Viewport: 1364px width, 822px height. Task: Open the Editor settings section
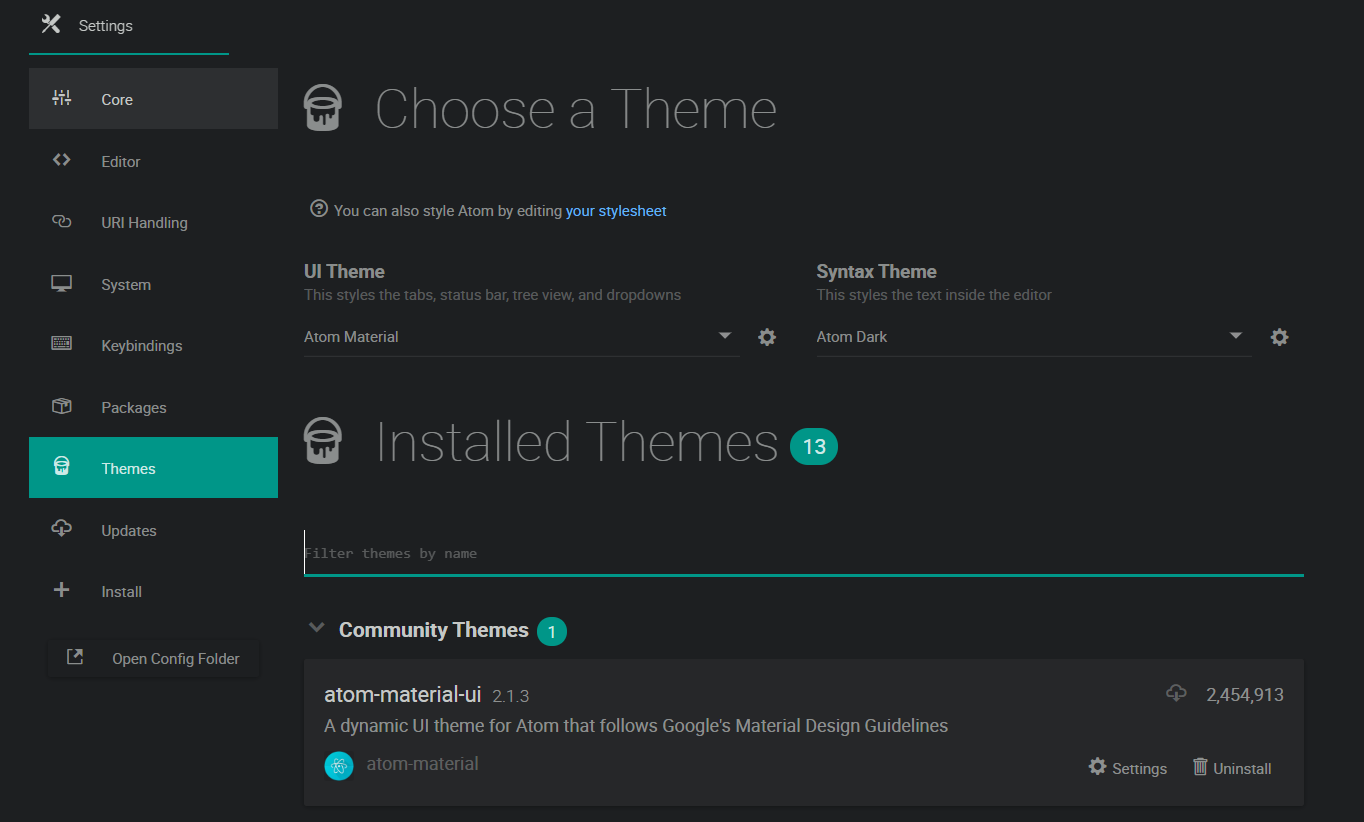coord(153,161)
